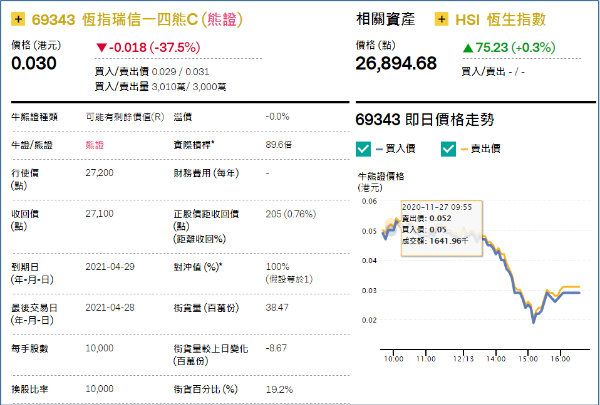
Task: Click the 財務費用 (每年) label
Action: coord(206,173)
